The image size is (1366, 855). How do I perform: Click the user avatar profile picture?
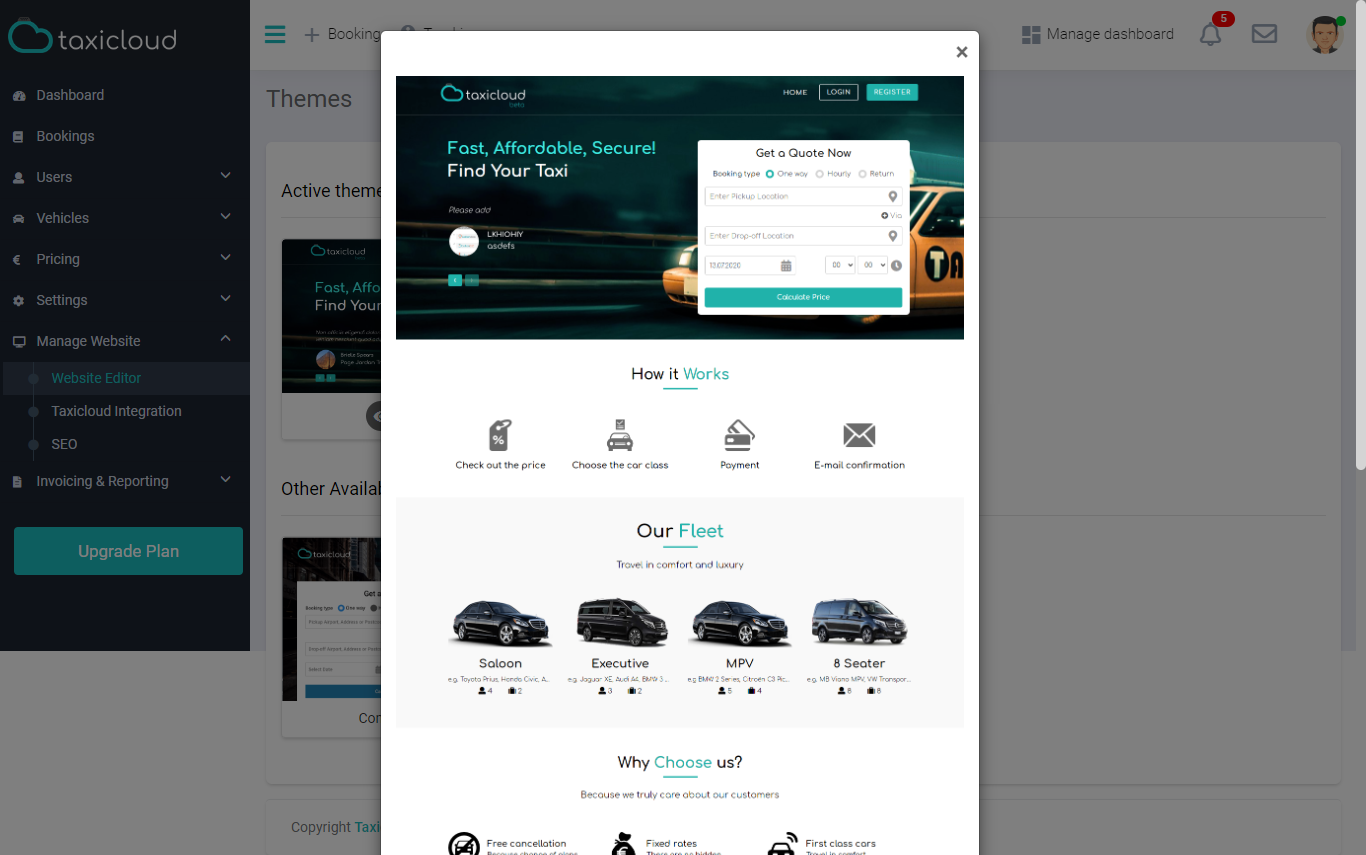tap(1324, 35)
